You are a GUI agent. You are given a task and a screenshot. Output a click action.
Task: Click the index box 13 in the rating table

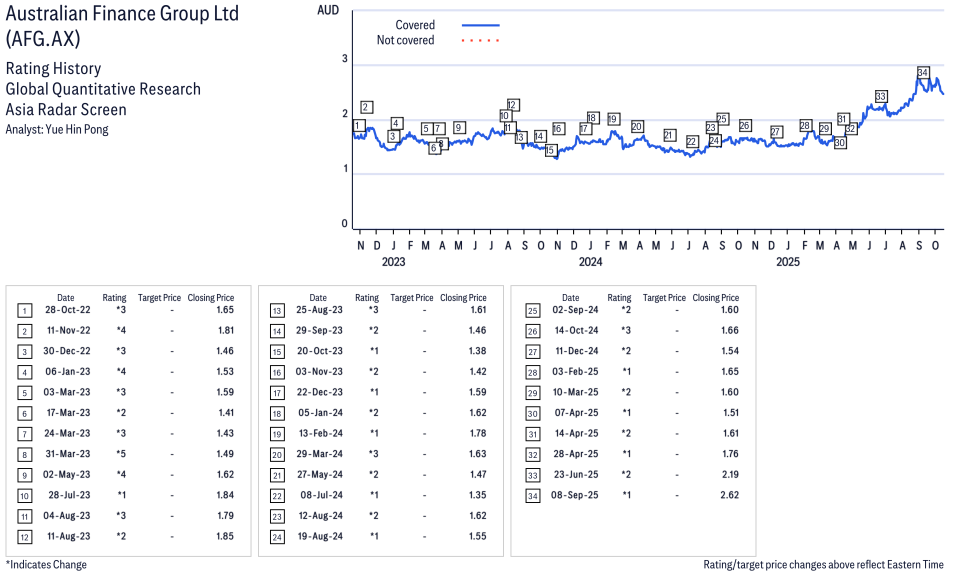[x=276, y=311]
